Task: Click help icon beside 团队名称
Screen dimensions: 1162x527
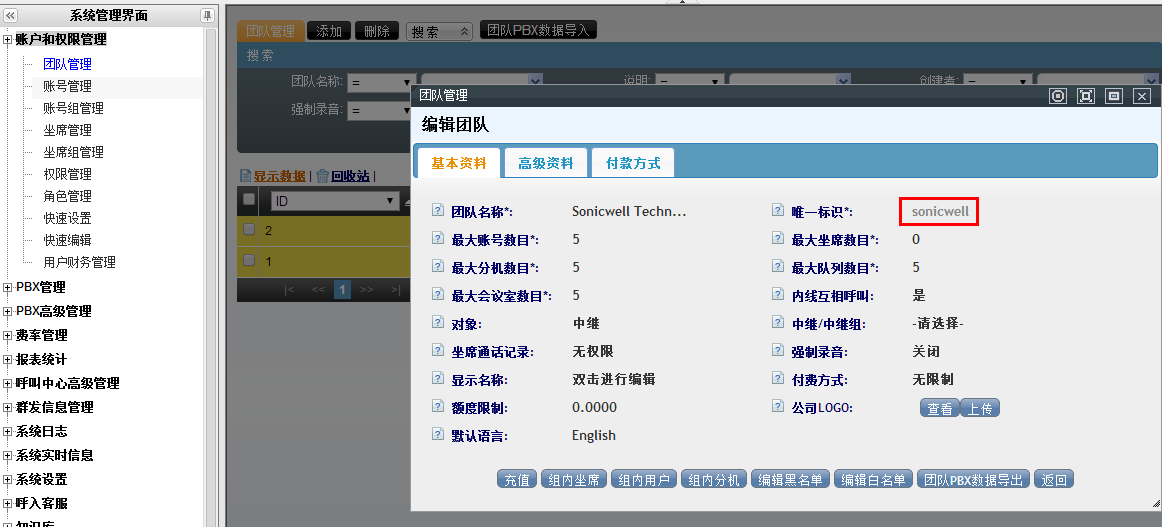Action: [437, 211]
